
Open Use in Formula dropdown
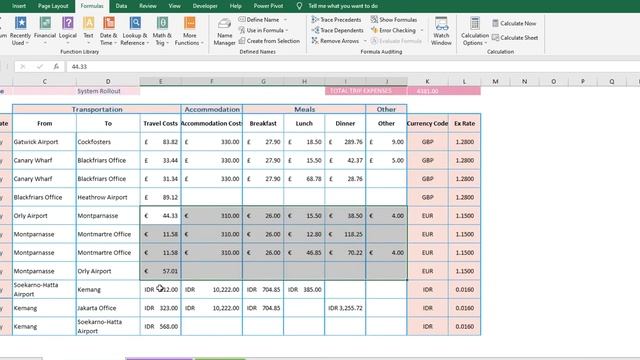click(x=263, y=30)
